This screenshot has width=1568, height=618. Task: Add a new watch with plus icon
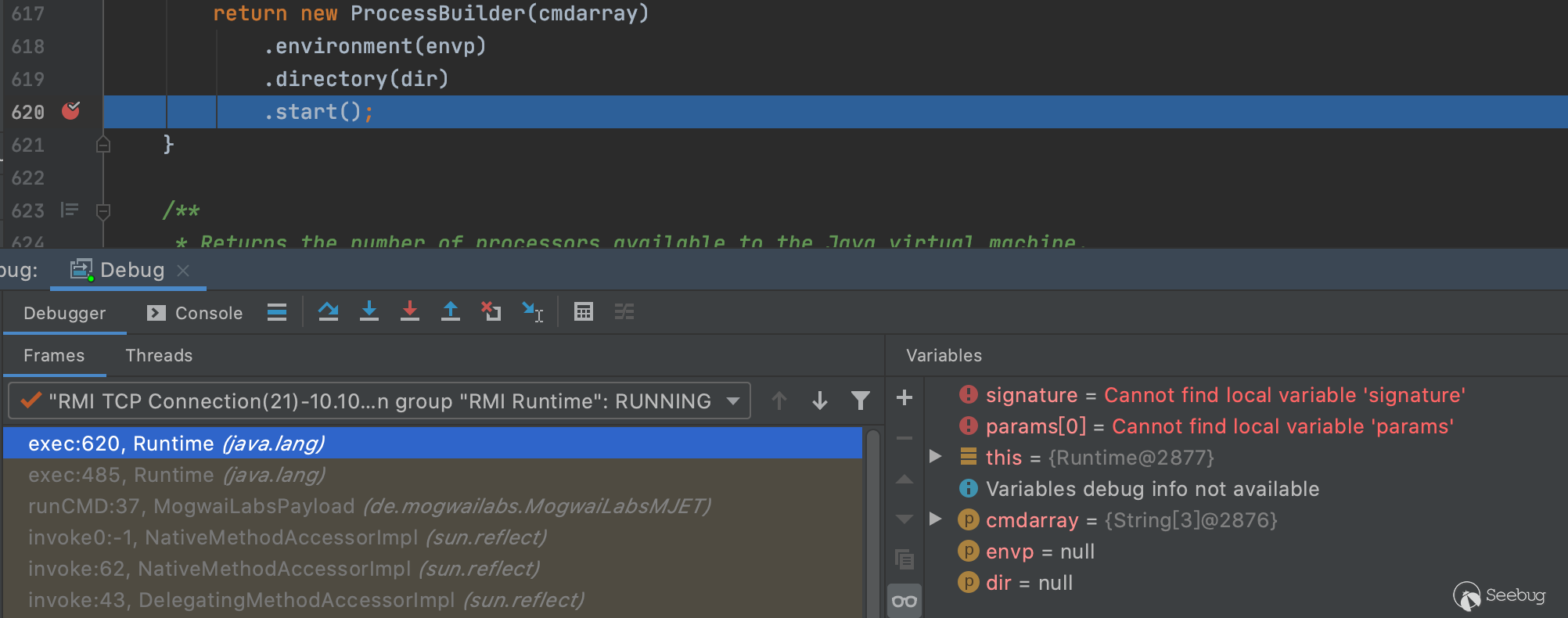click(x=904, y=398)
